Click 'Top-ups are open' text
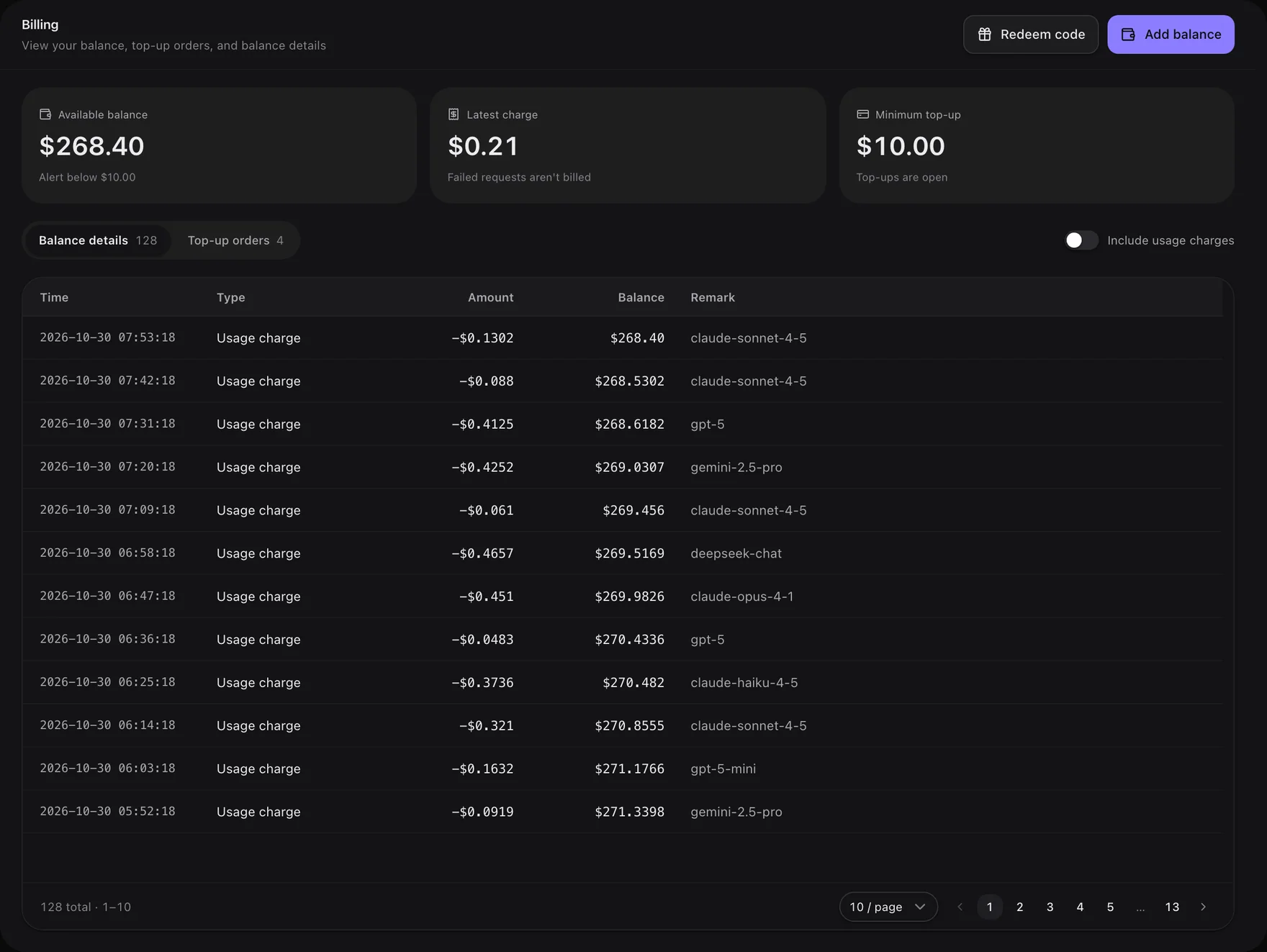Image resolution: width=1267 pixels, height=952 pixels. point(902,177)
